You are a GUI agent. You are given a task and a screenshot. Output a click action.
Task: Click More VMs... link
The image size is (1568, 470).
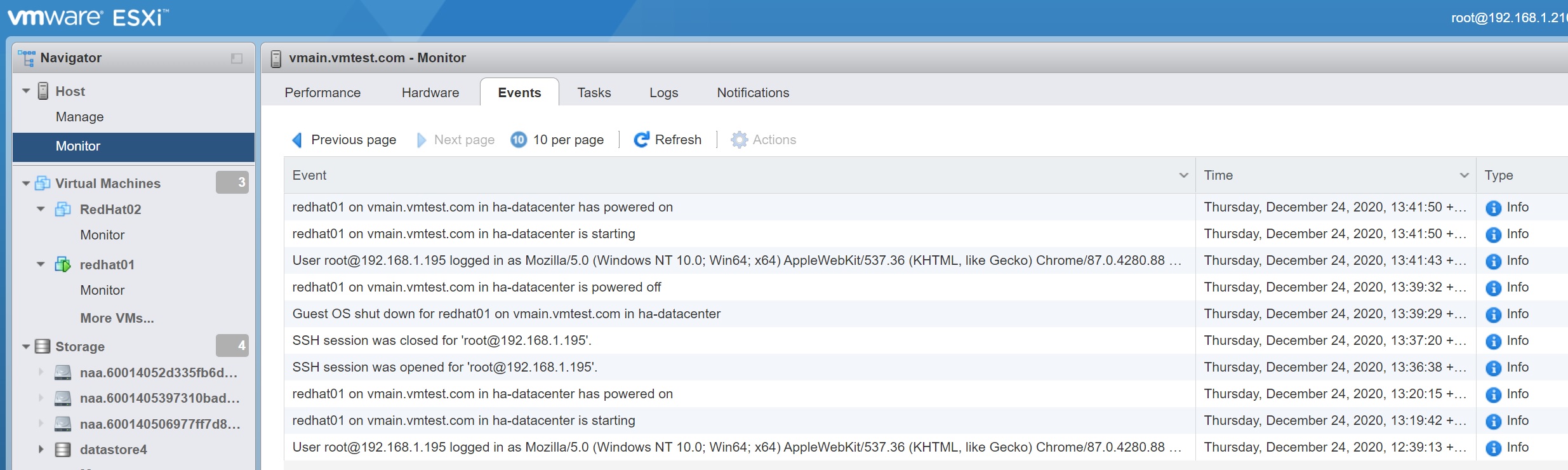pos(117,318)
